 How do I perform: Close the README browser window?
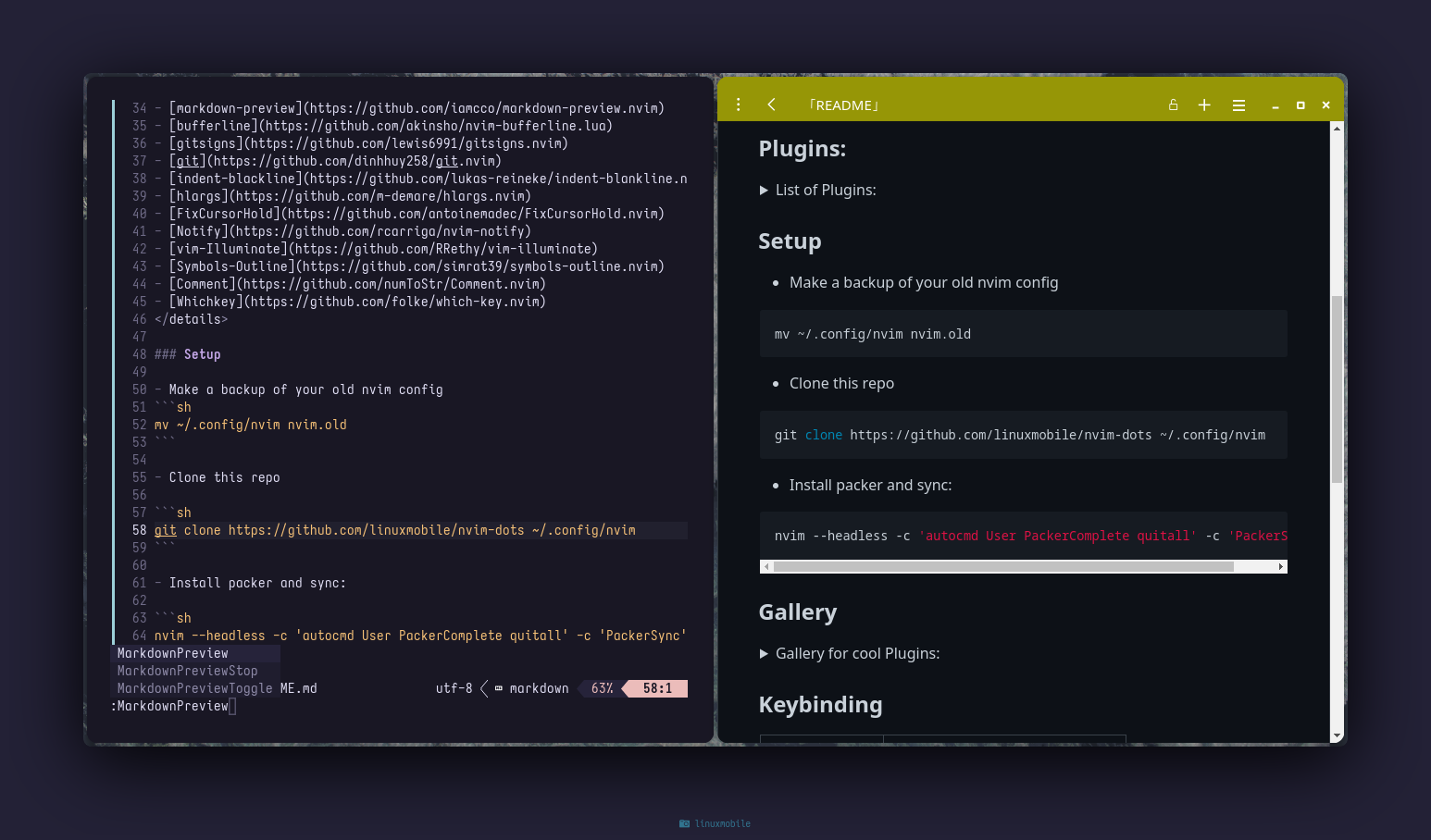click(1325, 105)
